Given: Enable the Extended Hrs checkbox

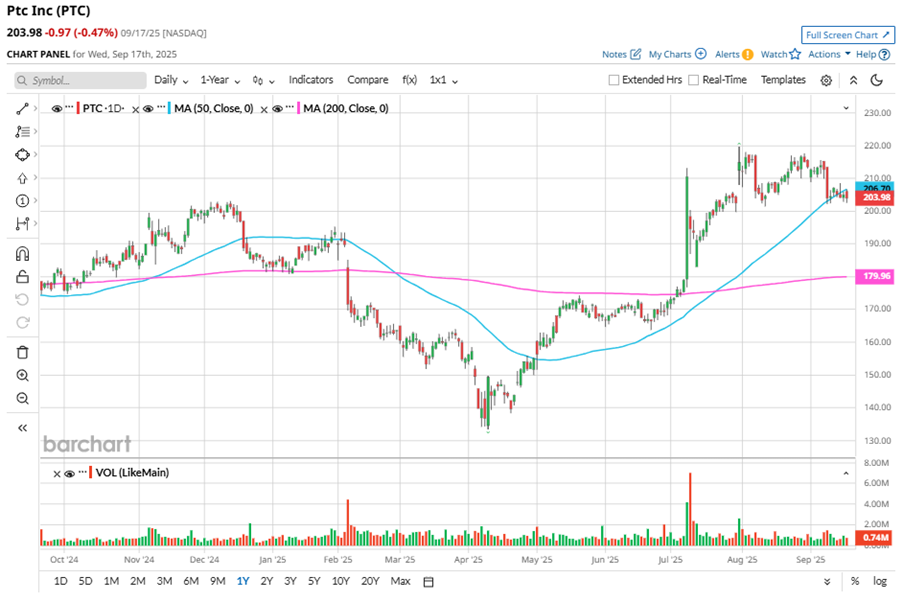Looking at the screenshot, I should tap(614, 80).
